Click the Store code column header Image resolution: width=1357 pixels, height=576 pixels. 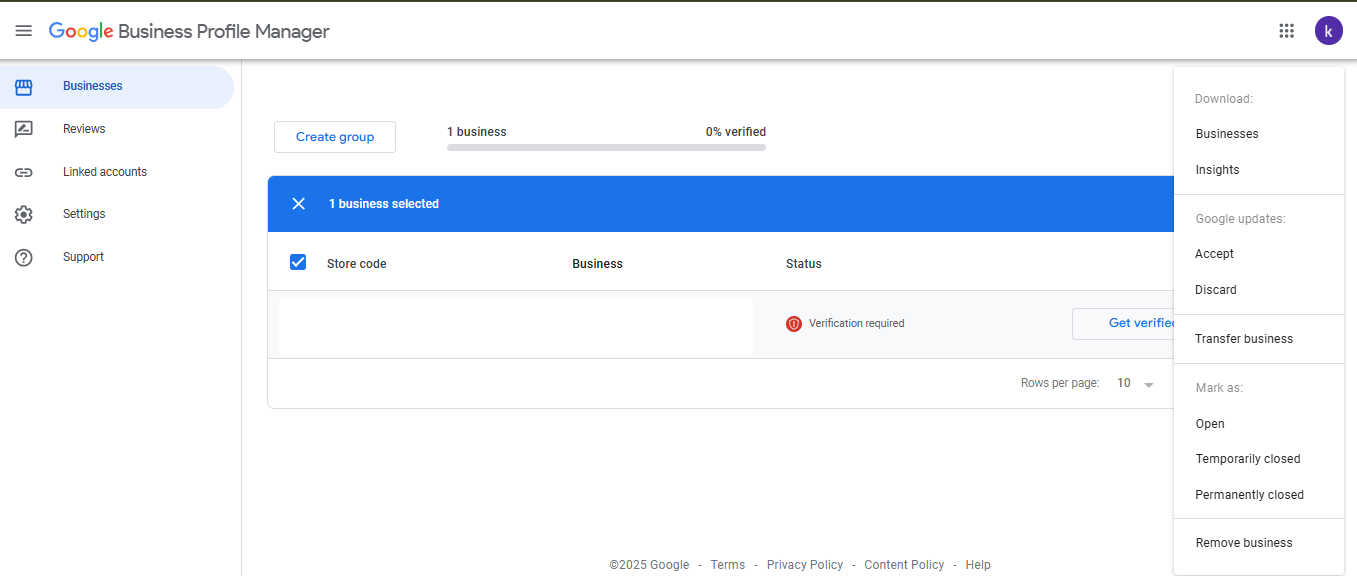click(357, 264)
